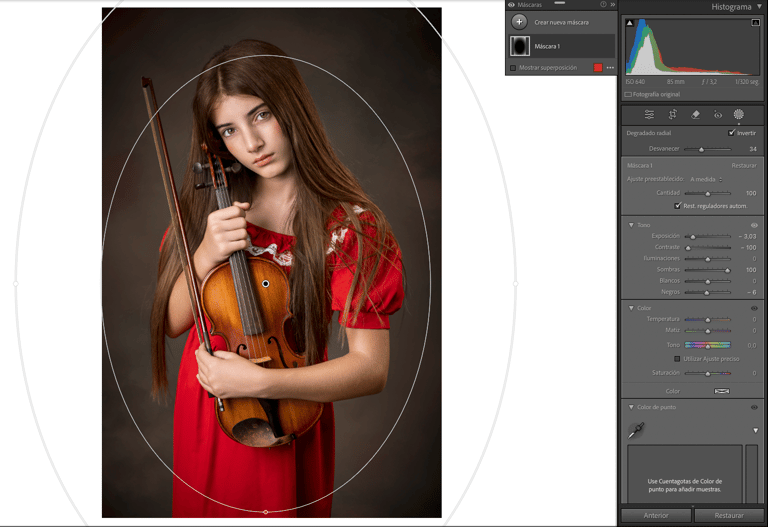Image resolution: width=768 pixels, height=527 pixels.
Task: Click the 1/320 seg. shutter speed text
Action: (x=747, y=82)
